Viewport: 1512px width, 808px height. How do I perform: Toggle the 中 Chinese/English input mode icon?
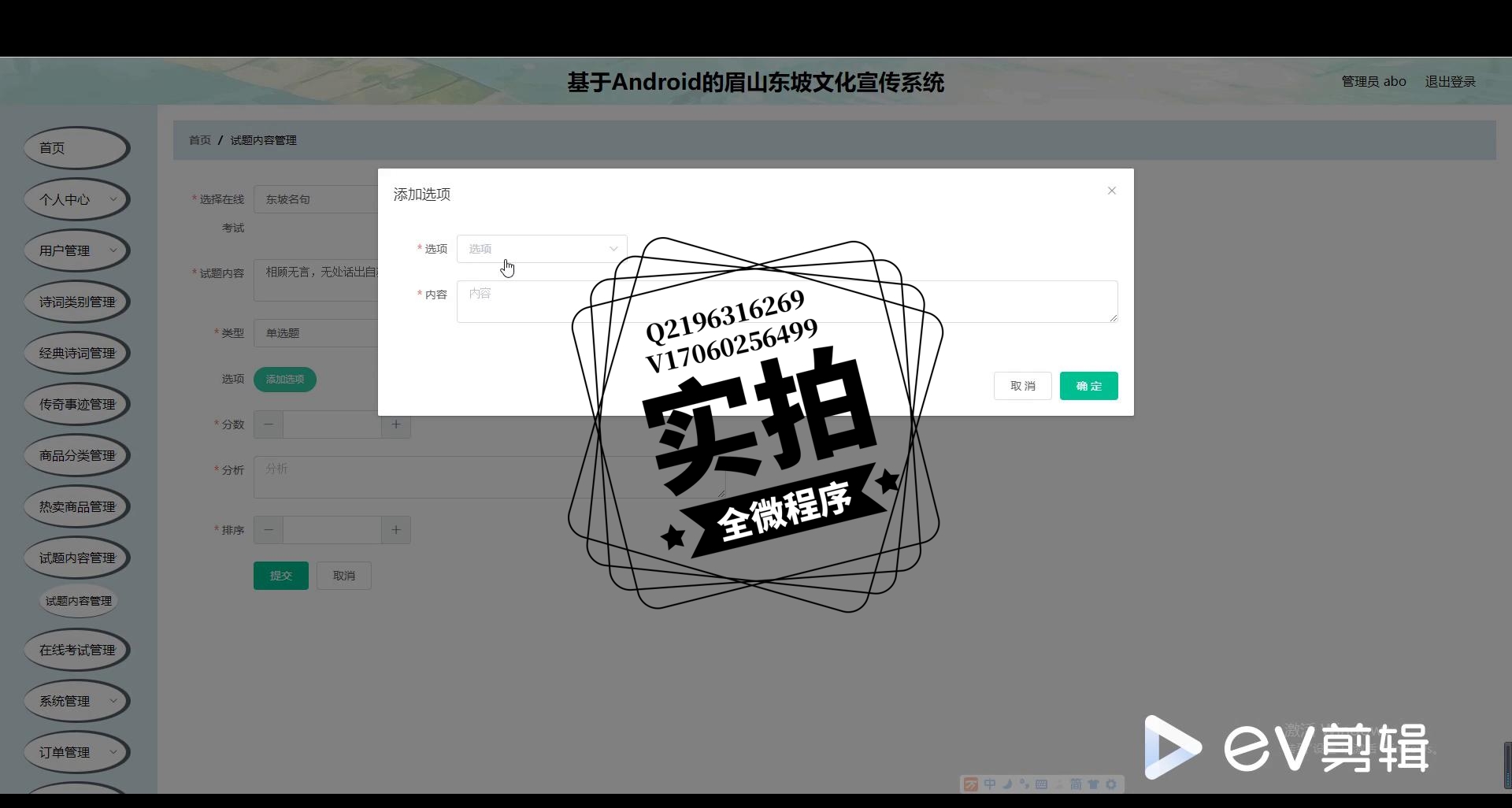click(990, 784)
